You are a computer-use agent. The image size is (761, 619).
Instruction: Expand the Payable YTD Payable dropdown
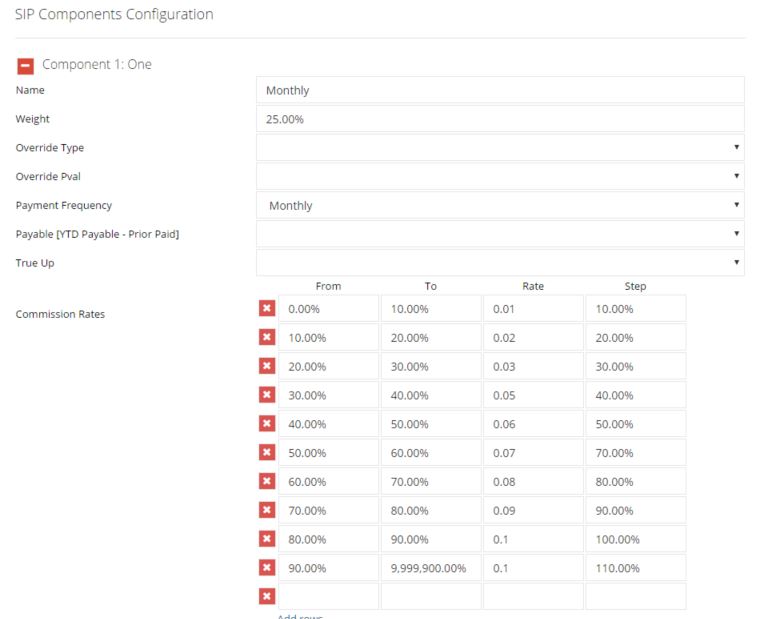point(500,234)
